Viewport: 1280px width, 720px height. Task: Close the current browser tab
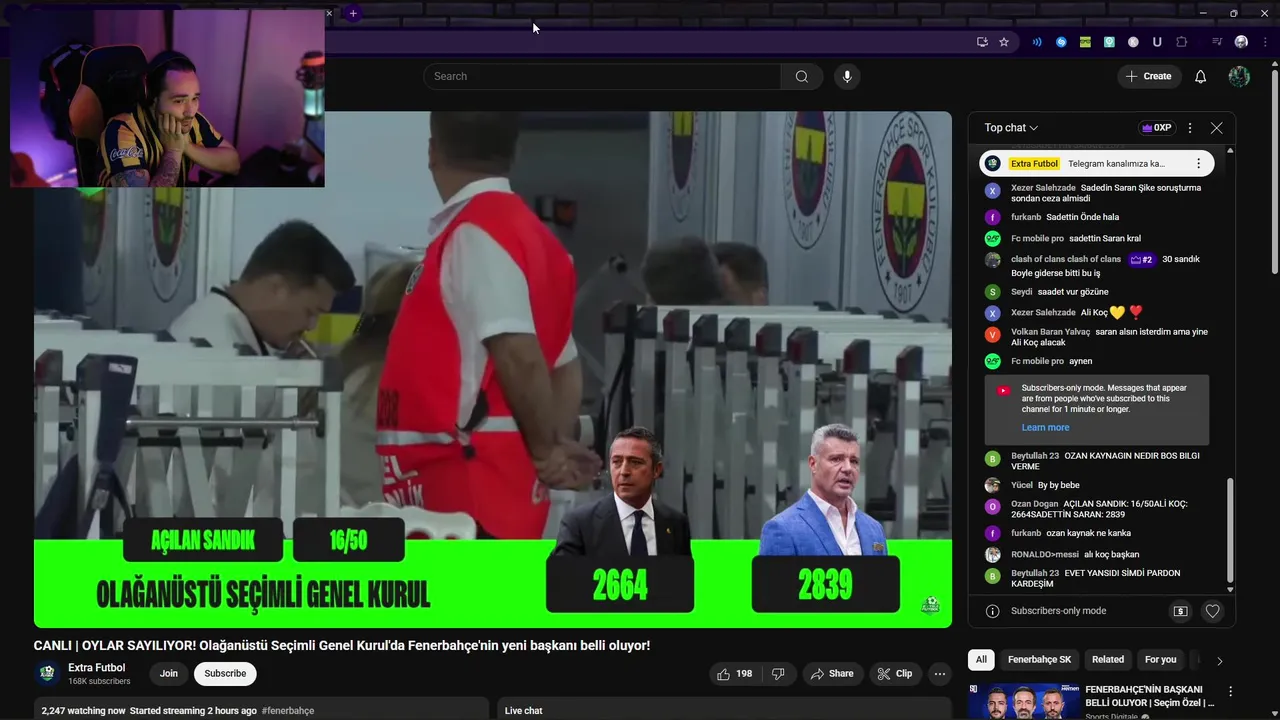click(x=329, y=14)
